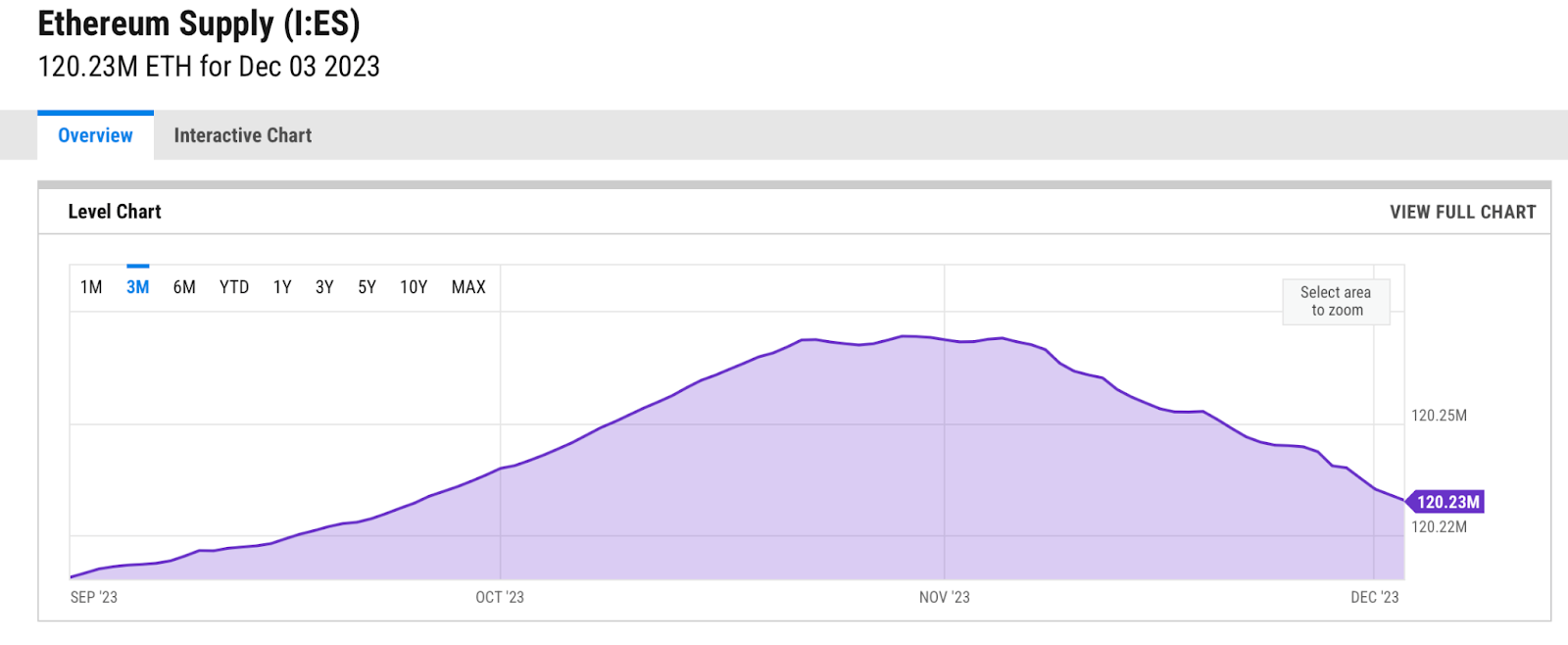Click the Select area to zoom hint
Viewport: 1568px width, 645px height.
pyautogui.click(x=1337, y=301)
